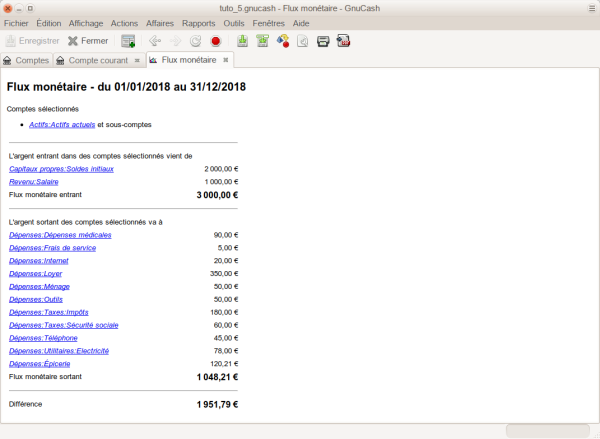
Task: Click the back arrow navigation icon
Action: tap(154, 41)
